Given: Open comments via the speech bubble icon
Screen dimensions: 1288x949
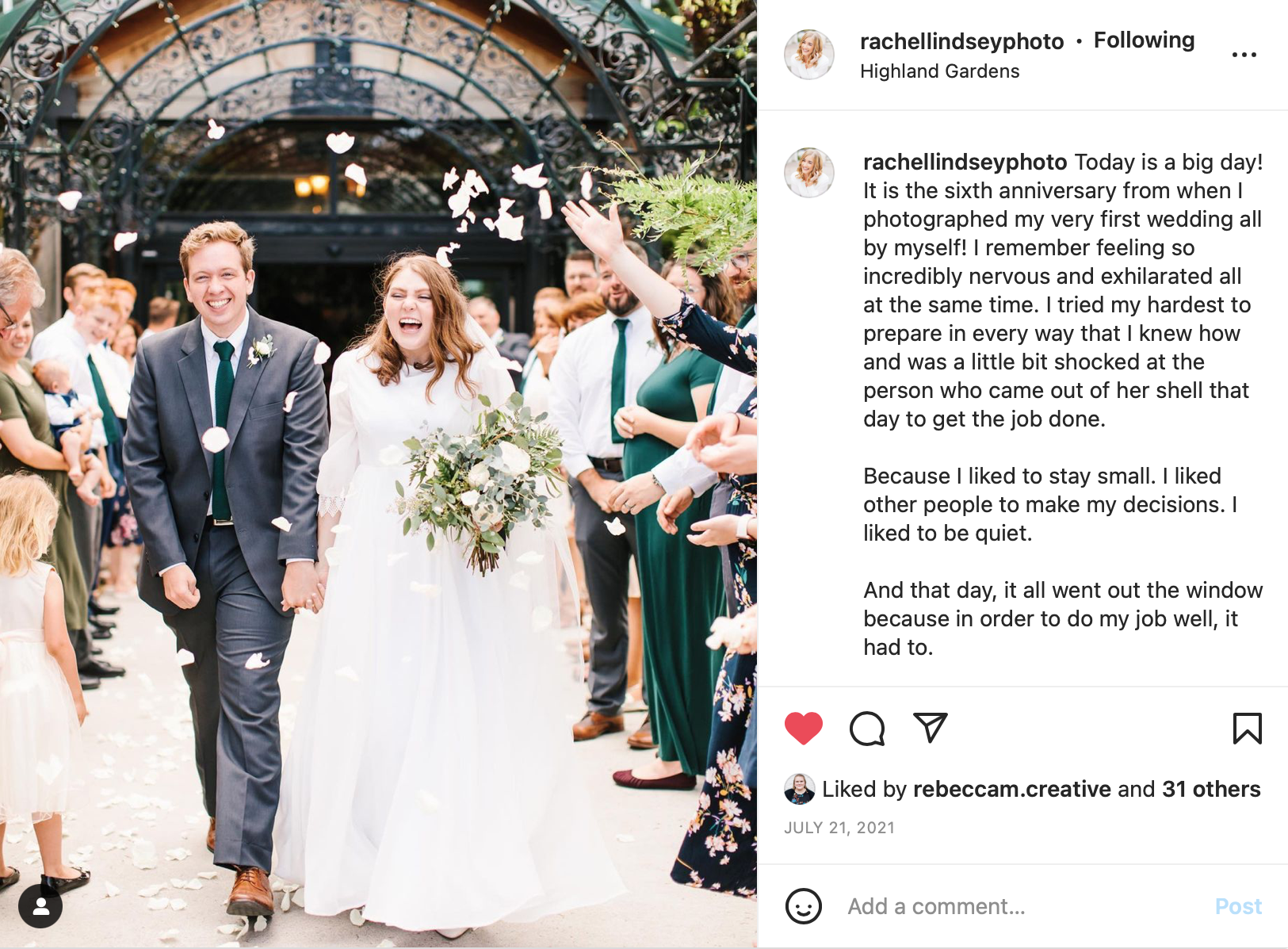Looking at the screenshot, I should click(x=867, y=729).
